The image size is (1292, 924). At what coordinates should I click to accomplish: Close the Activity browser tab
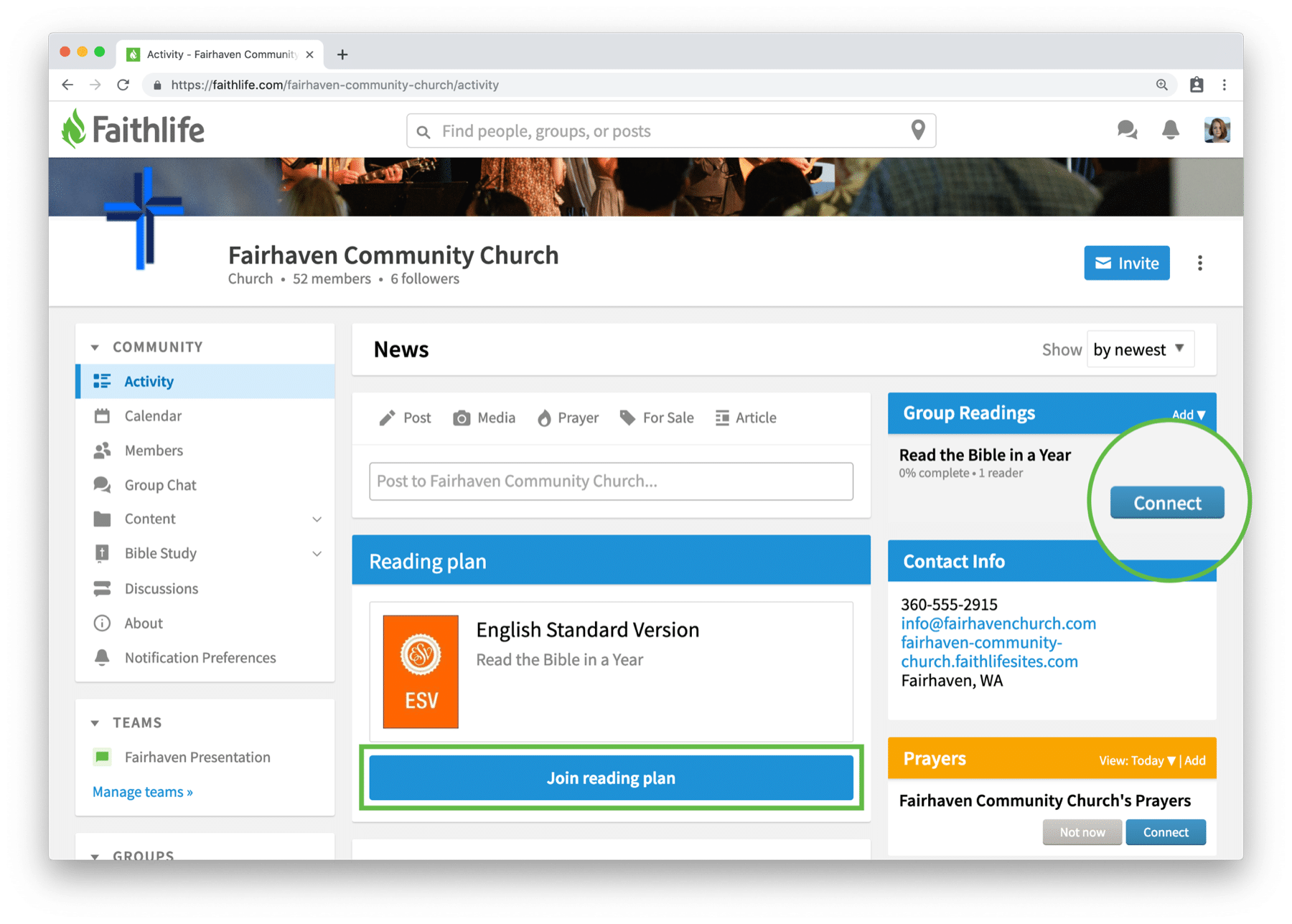[x=309, y=55]
